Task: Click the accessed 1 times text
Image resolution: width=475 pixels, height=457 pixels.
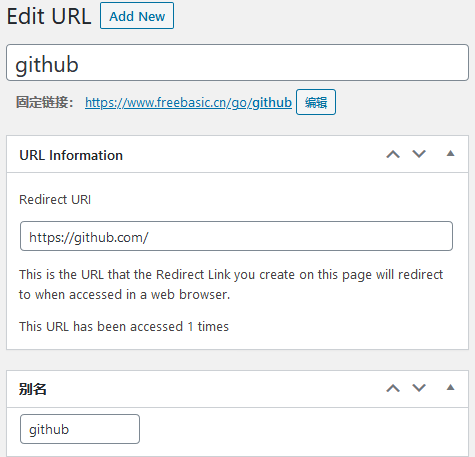Action: (124, 326)
